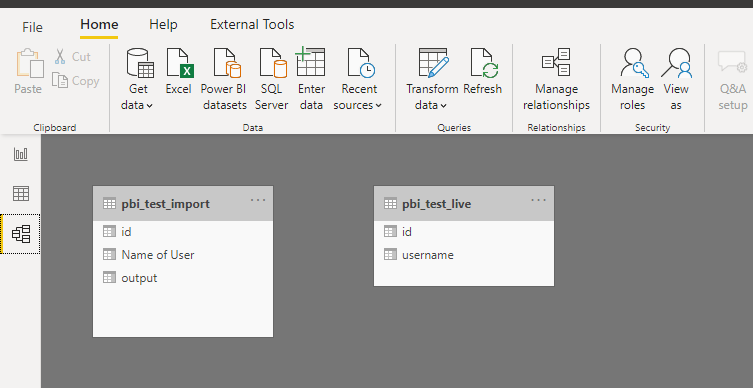
Task: Open Manage roles security option
Action: (x=633, y=79)
